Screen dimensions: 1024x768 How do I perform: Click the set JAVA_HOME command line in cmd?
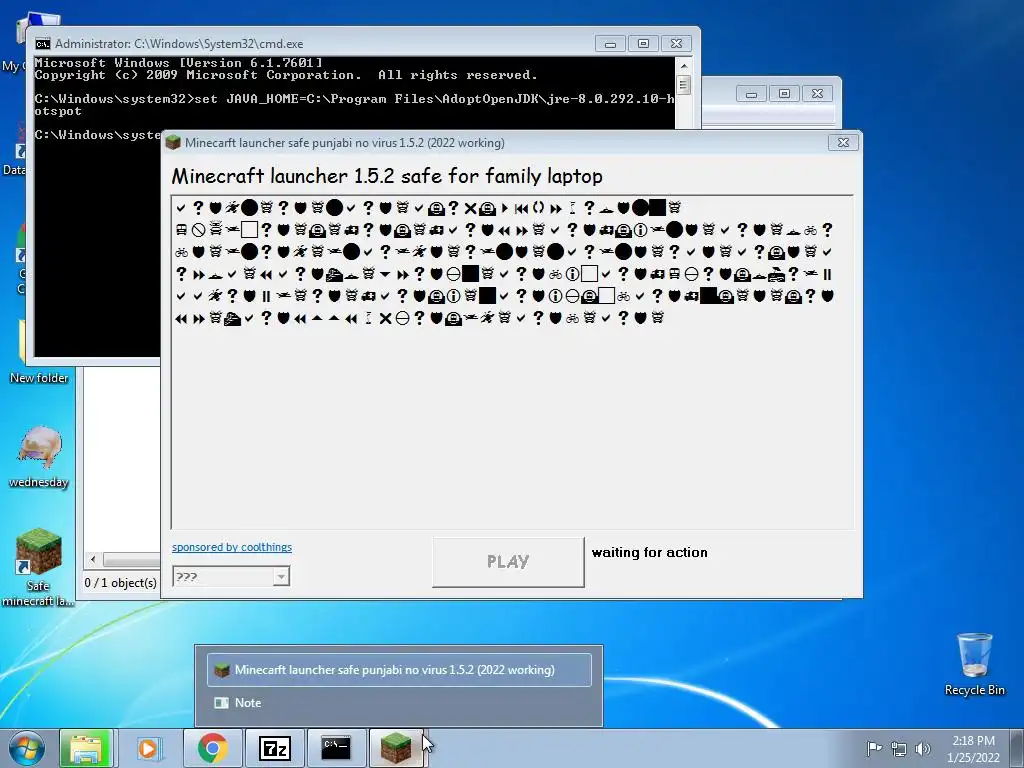coord(355,104)
